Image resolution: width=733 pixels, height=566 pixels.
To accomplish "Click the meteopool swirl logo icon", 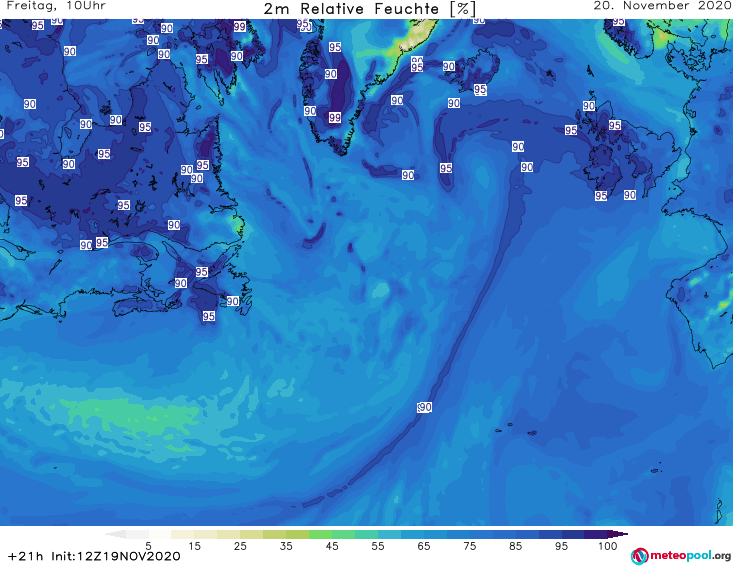I will click(x=640, y=556).
